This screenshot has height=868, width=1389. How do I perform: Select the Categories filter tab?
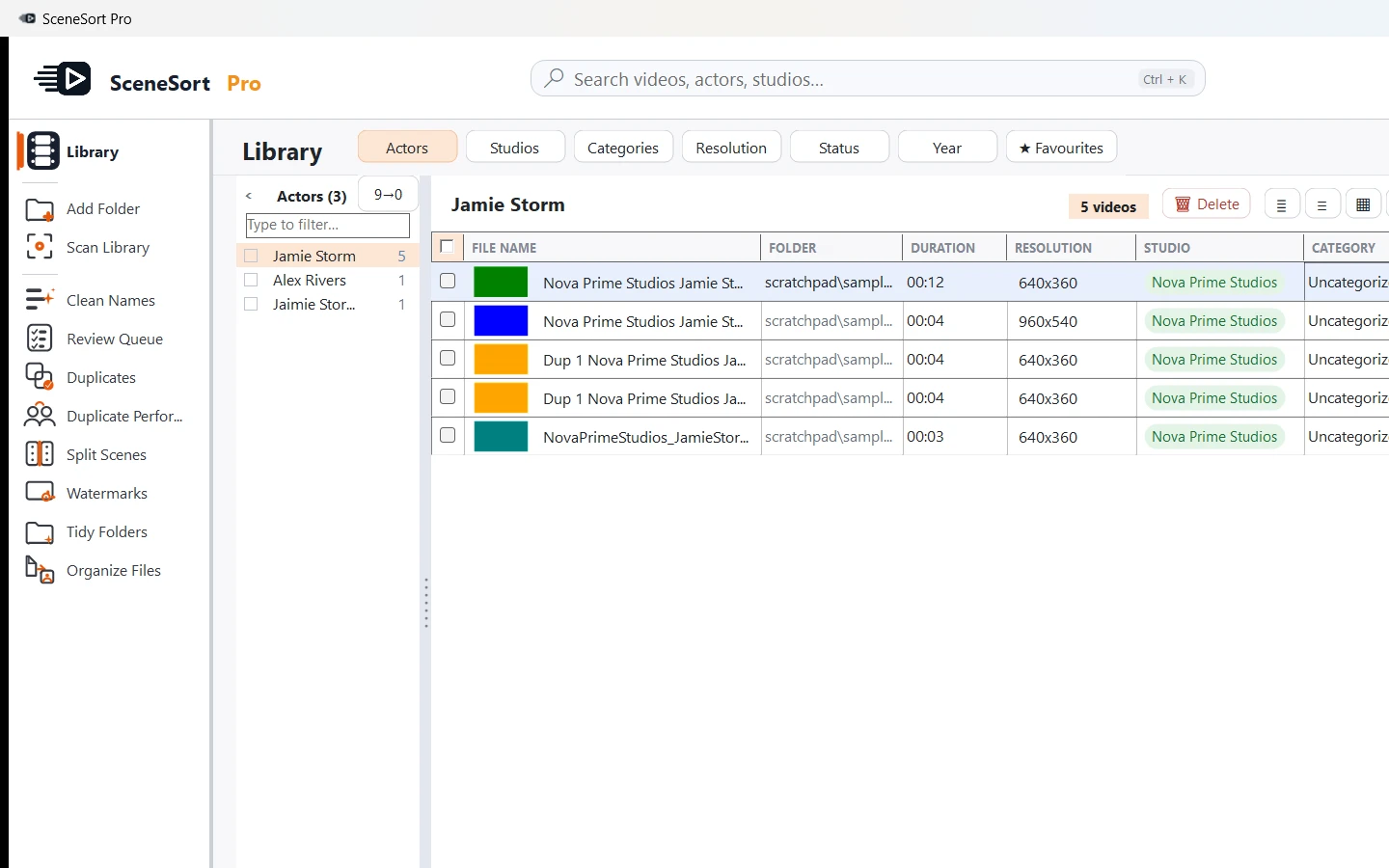pyautogui.click(x=623, y=148)
